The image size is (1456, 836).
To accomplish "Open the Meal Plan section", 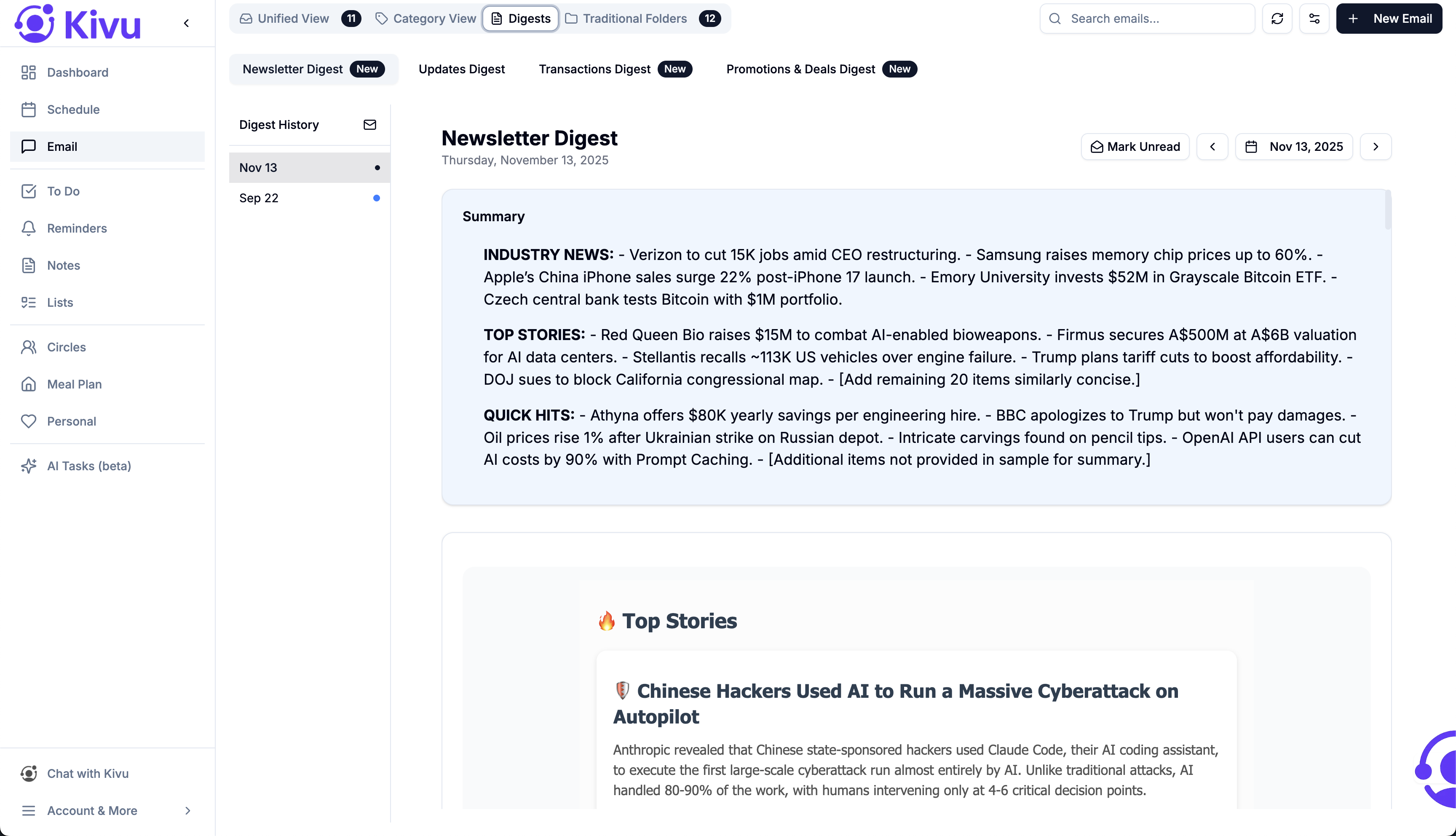I will (74, 384).
